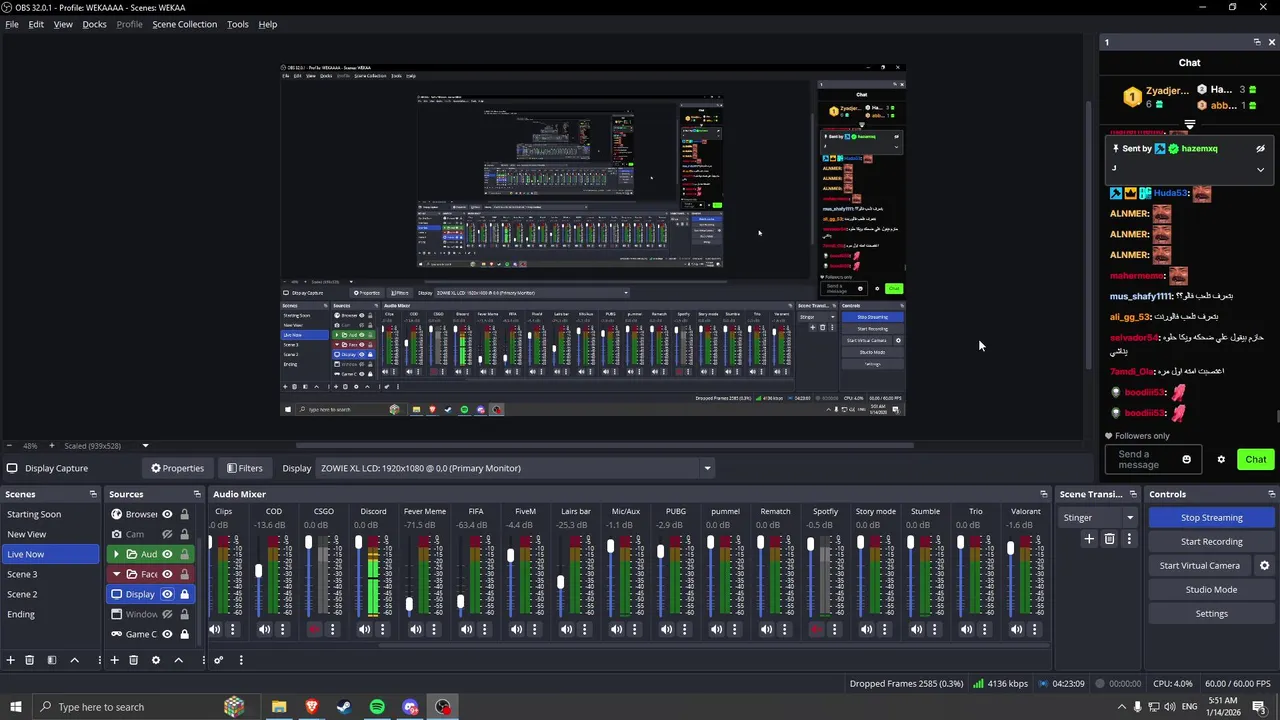
Task: Open File Explorer from taskbar
Action: (x=279, y=707)
